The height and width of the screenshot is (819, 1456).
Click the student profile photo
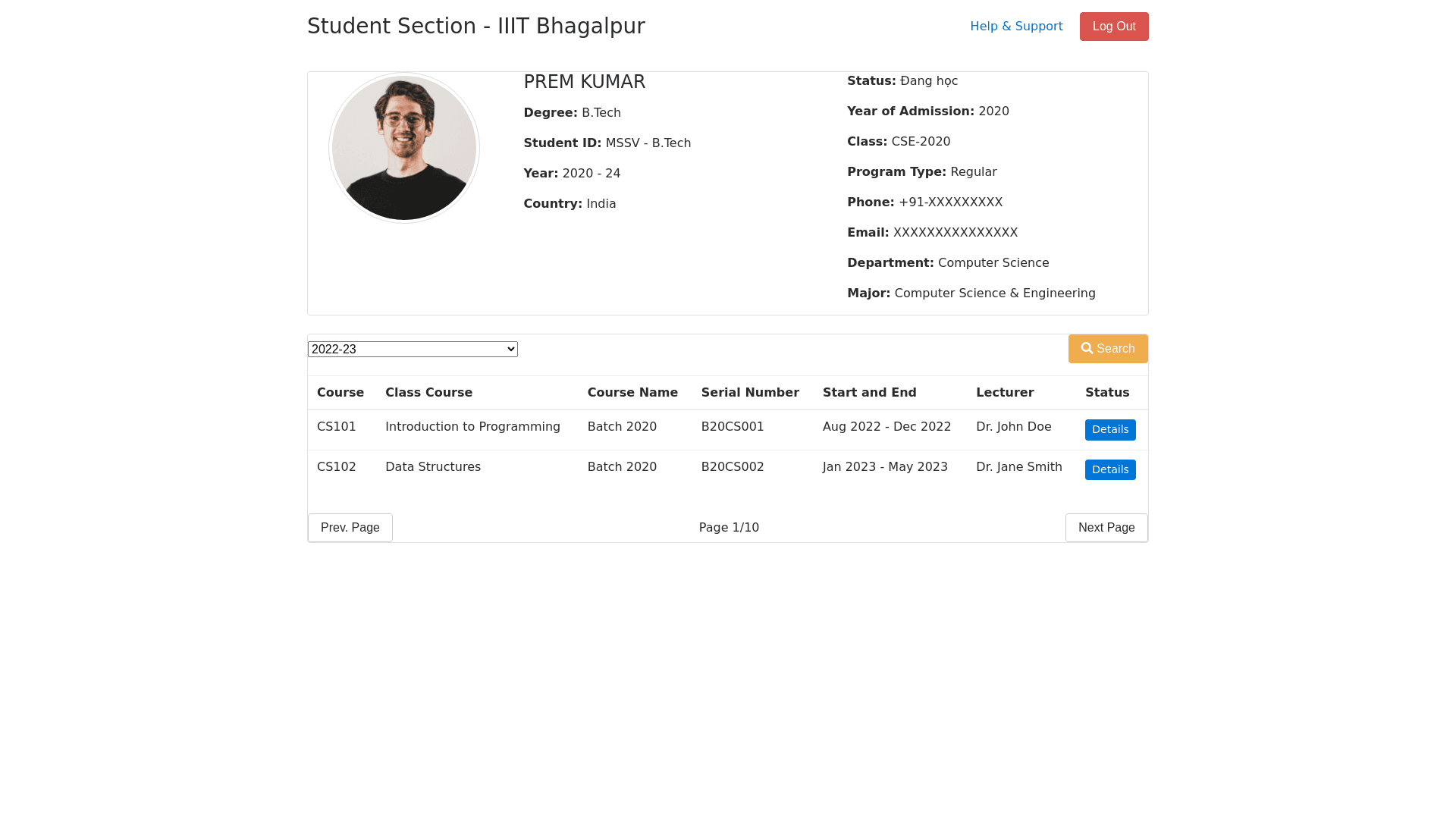(404, 148)
